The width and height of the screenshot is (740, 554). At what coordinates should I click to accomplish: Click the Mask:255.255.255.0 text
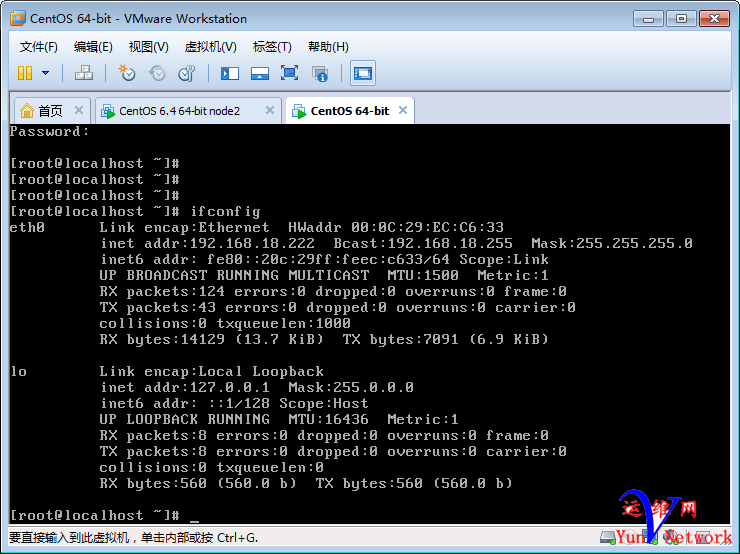(612, 243)
